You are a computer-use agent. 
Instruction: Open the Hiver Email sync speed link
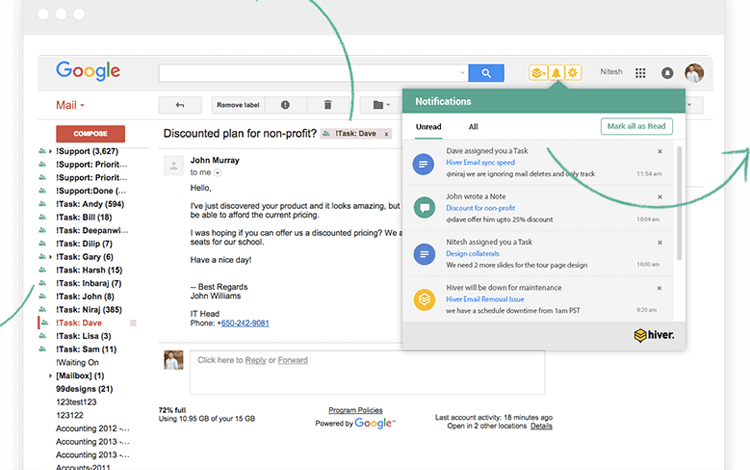(x=480, y=163)
